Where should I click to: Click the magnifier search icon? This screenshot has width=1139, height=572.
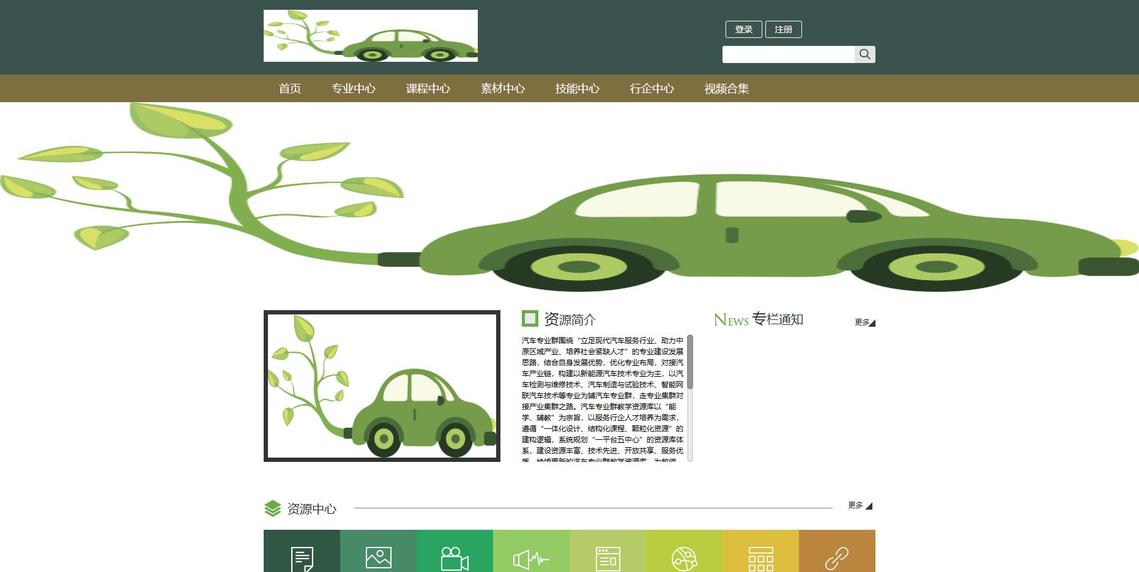pyautogui.click(x=865, y=54)
